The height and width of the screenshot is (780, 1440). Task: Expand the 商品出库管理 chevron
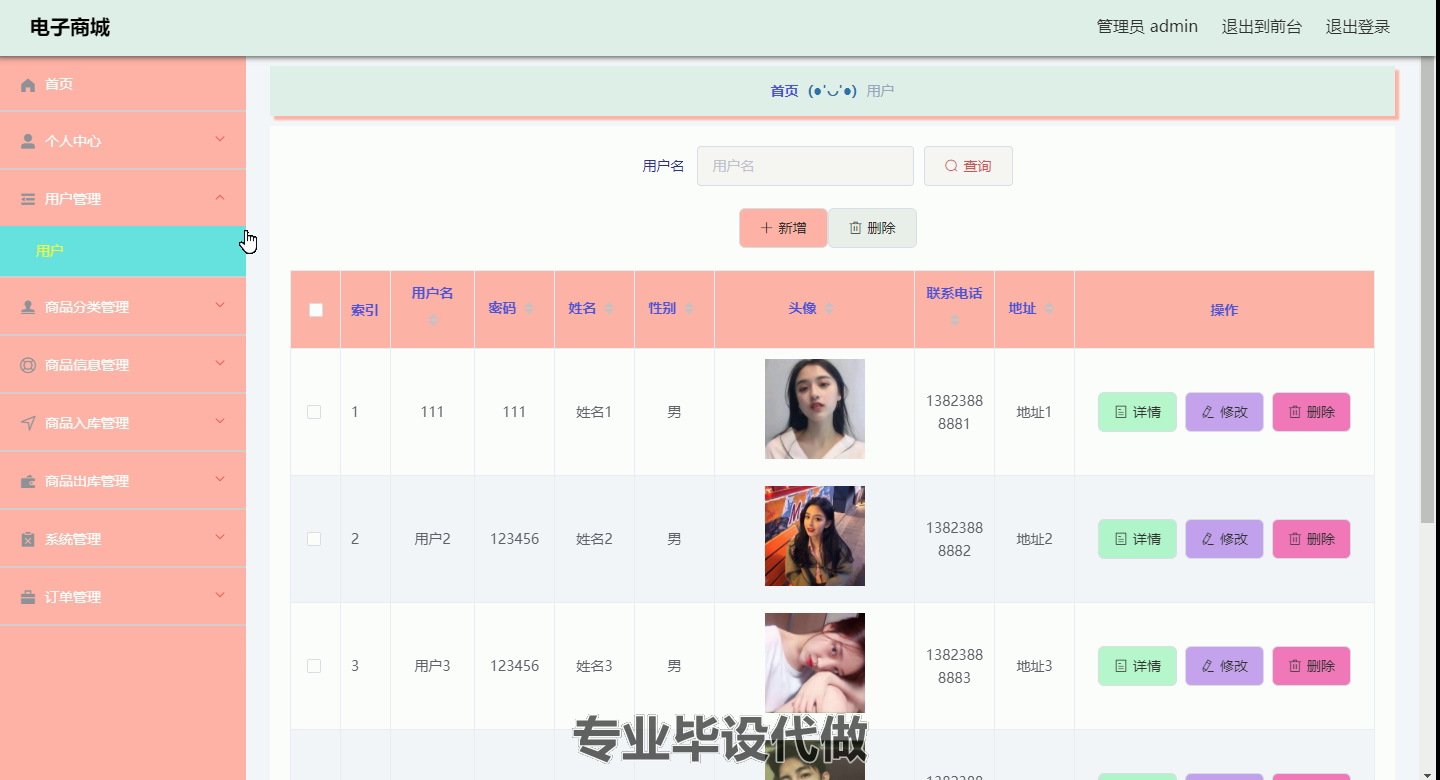click(221, 479)
